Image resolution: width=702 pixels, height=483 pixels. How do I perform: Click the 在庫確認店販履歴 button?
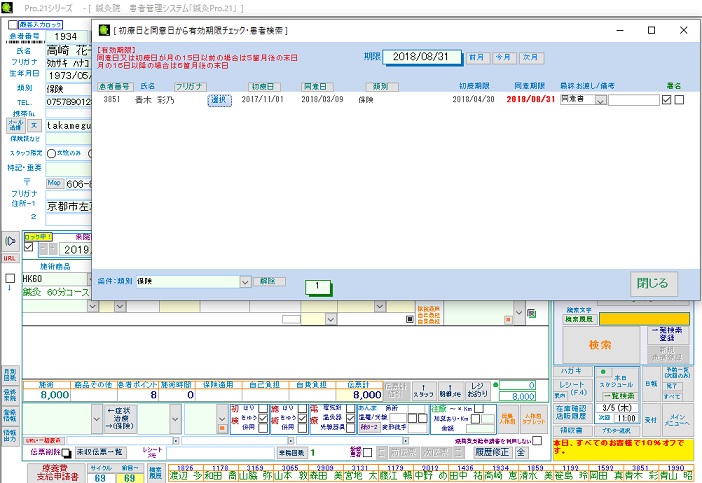click(574, 412)
